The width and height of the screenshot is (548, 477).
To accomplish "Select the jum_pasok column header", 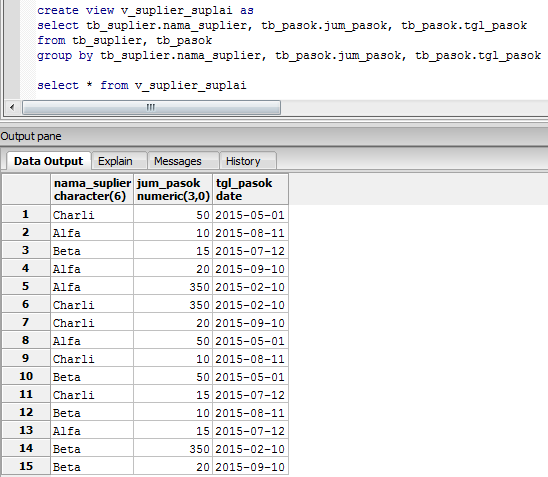I will point(173,189).
